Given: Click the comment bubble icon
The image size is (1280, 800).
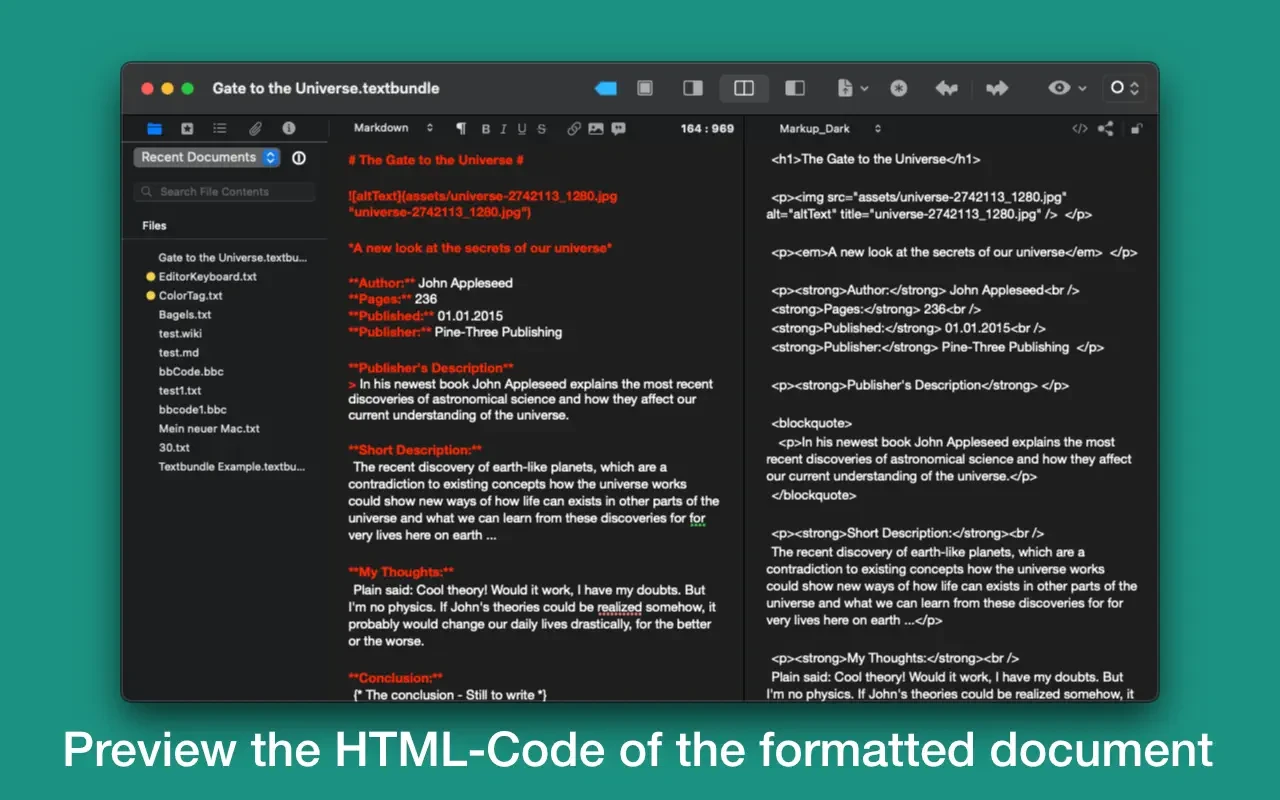Looking at the screenshot, I should click(x=619, y=129).
